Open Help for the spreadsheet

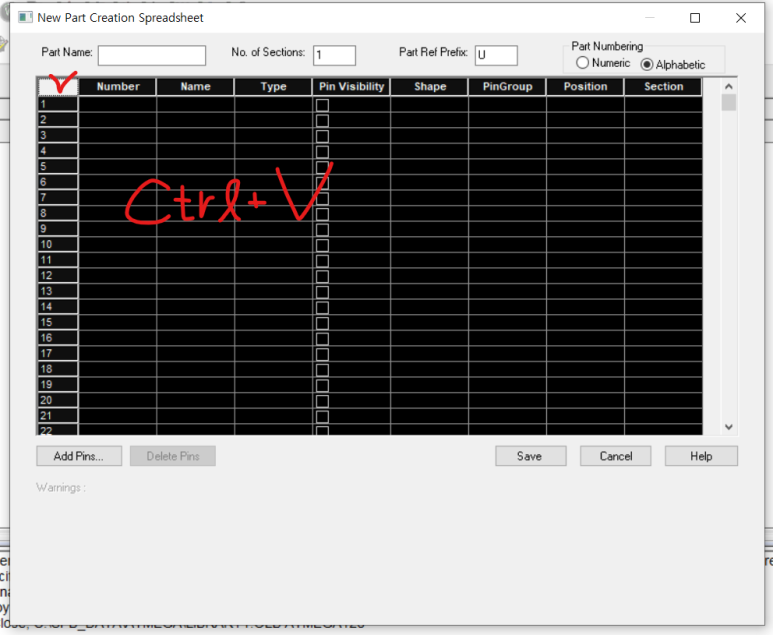pyautogui.click(x=701, y=456)
